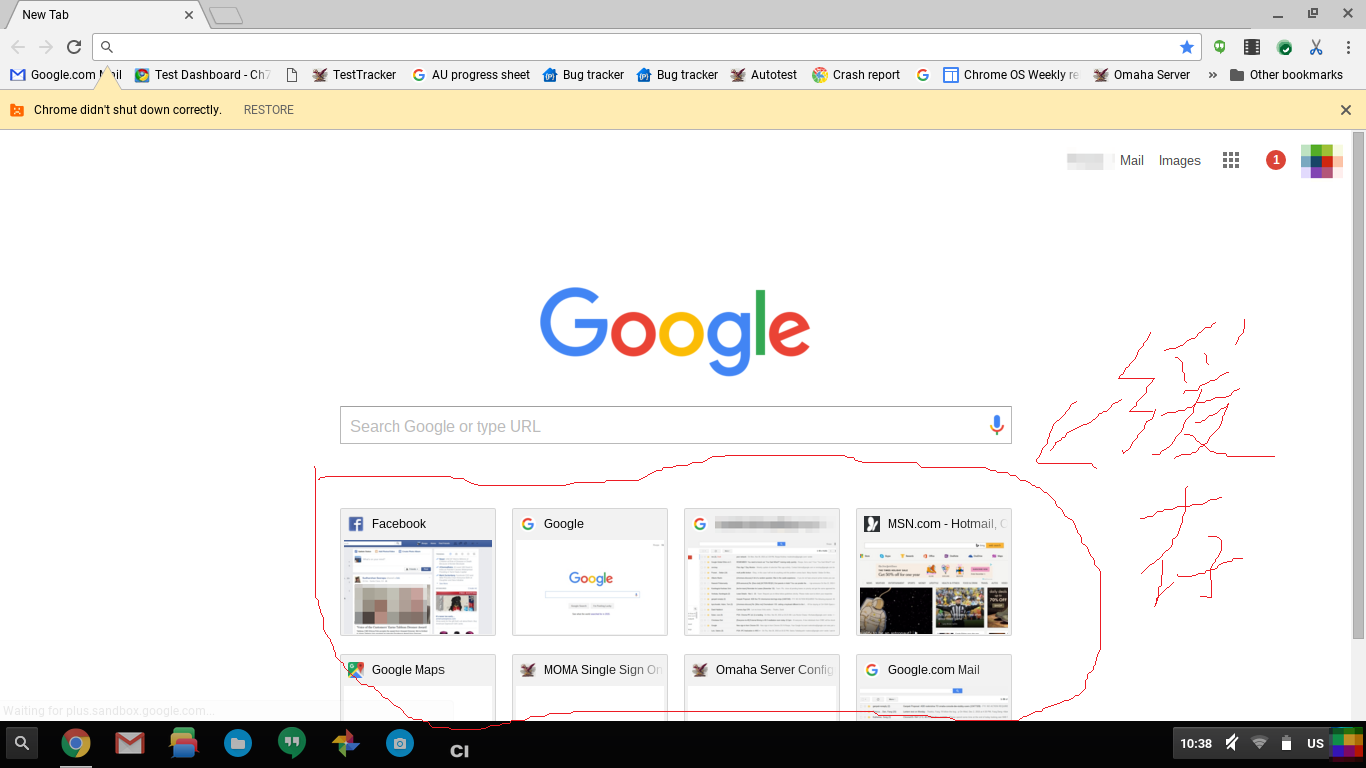Reload the page with the refresh icon
1366x768 pixels.
[74, 47]
